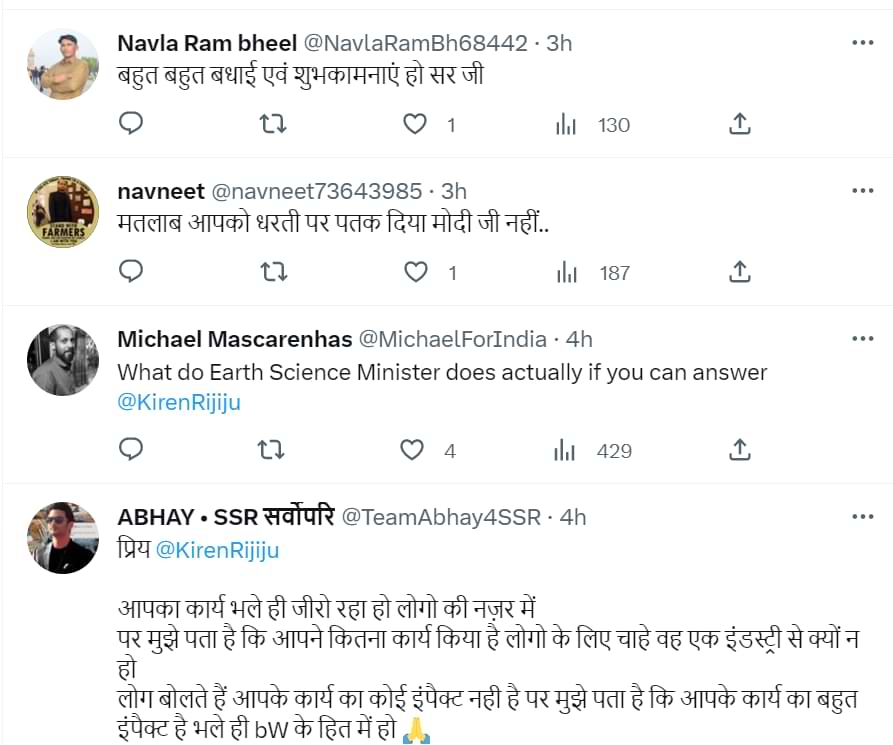The image size is (893, 745).
Task: Like Michael Mascarenhas's tweet with 4 likes
Action: [x=412, y=450]
